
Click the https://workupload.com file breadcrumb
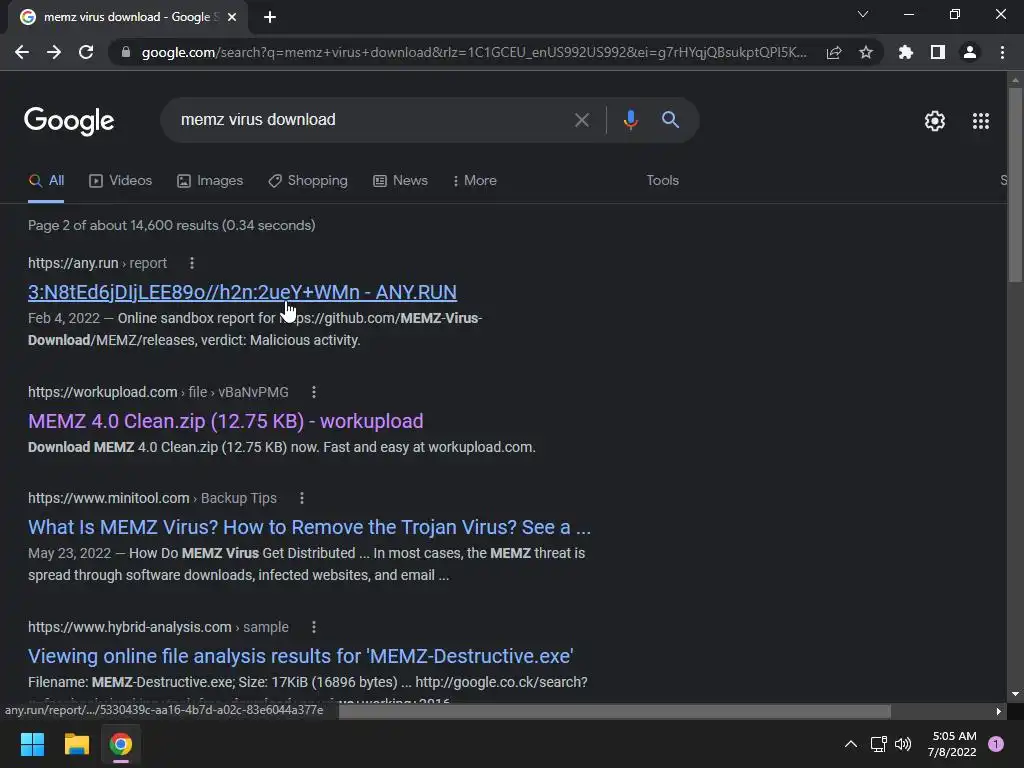pos(158,392)
